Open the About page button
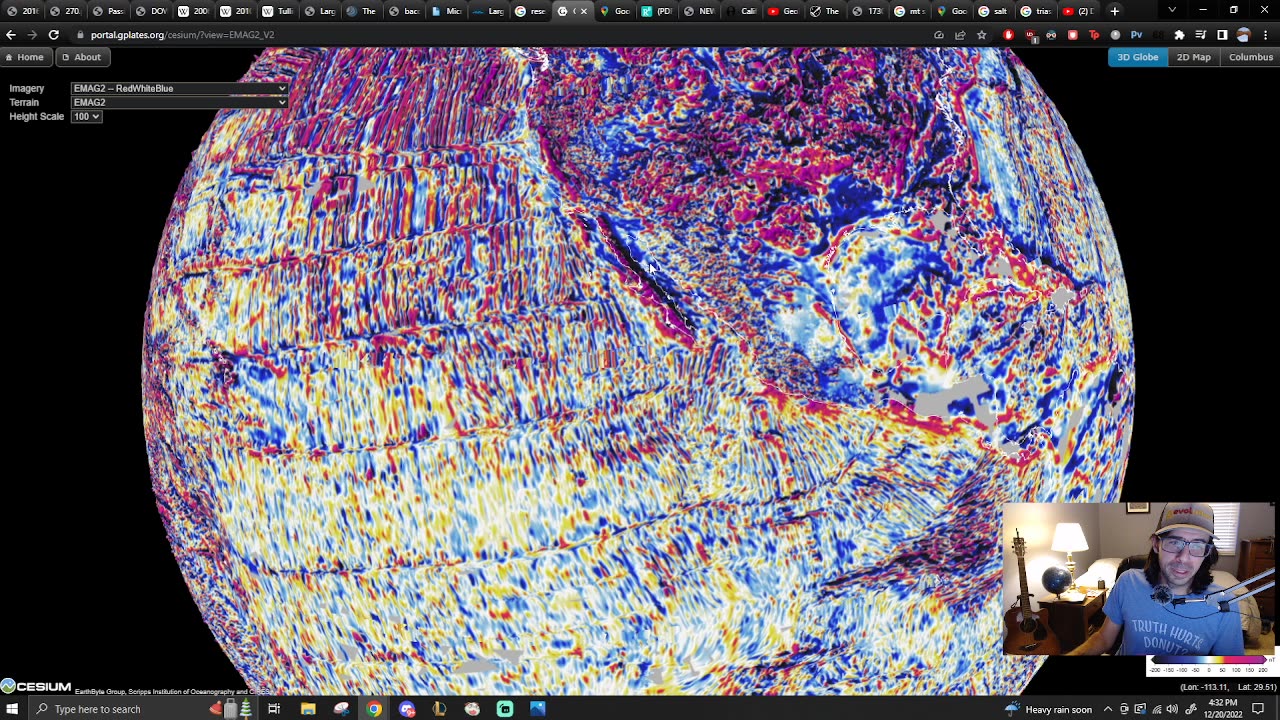 pos(81,57)
